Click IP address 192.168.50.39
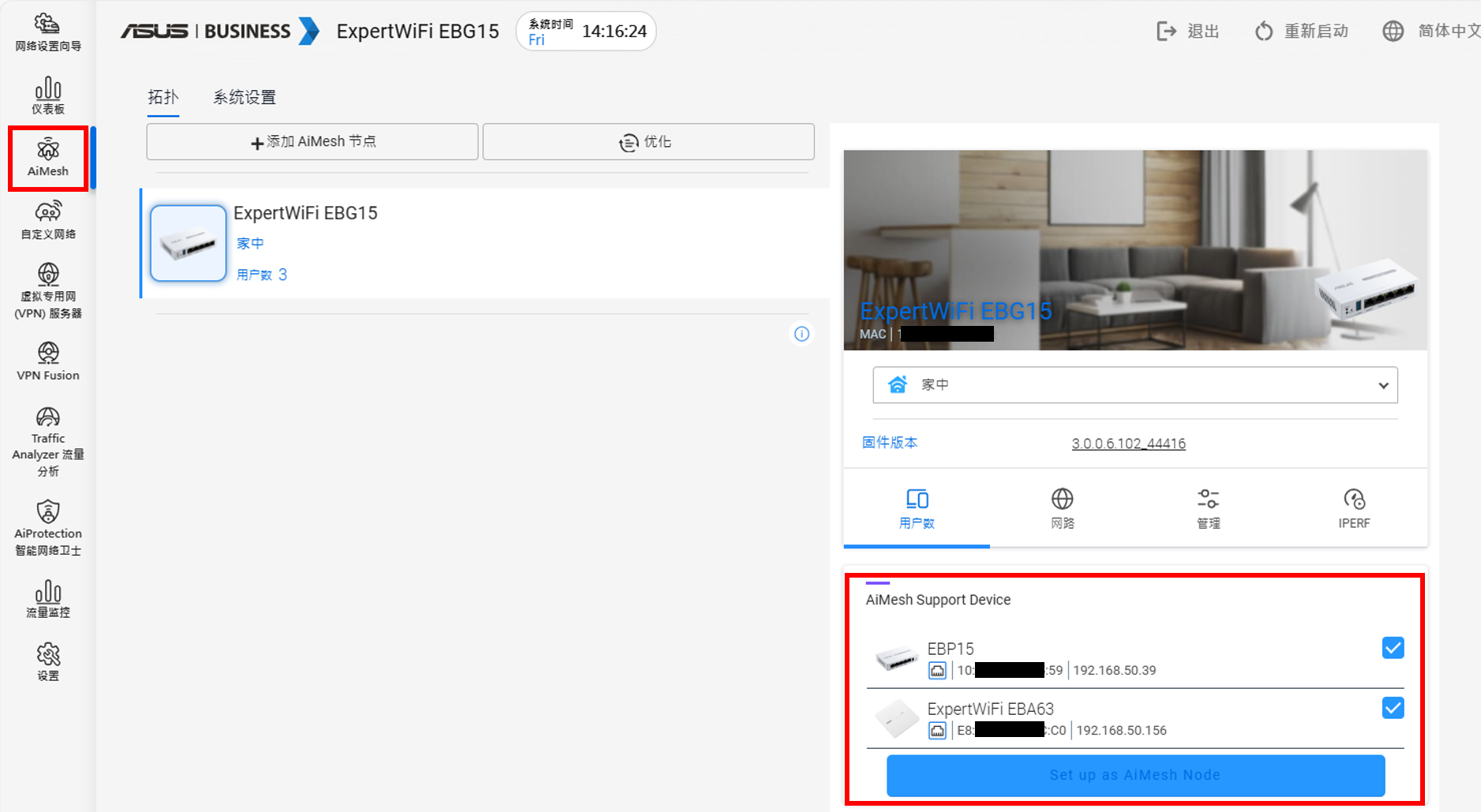The height and width of the screenshot is (812, 1481). [x=1114, y=671]
